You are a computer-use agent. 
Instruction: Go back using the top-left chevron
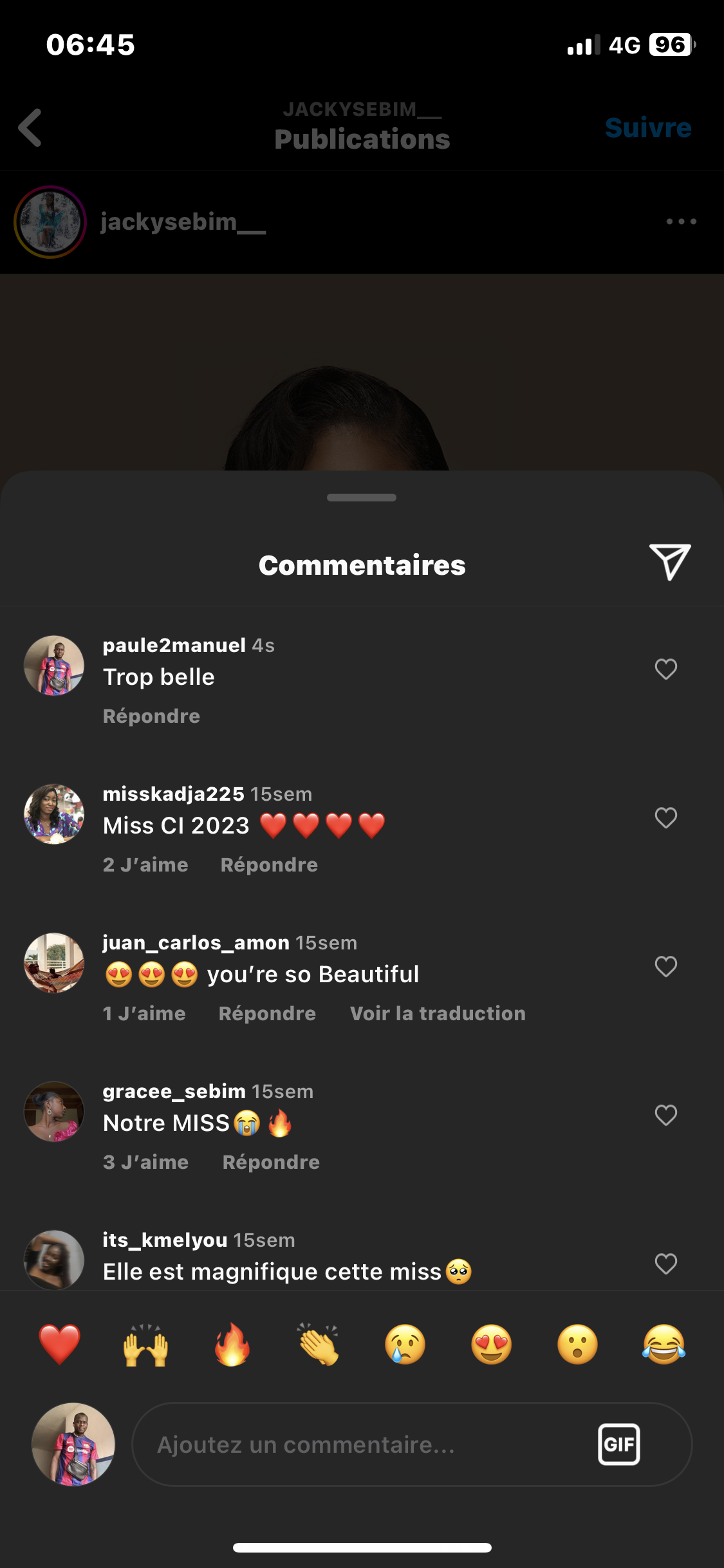point(30,127)
